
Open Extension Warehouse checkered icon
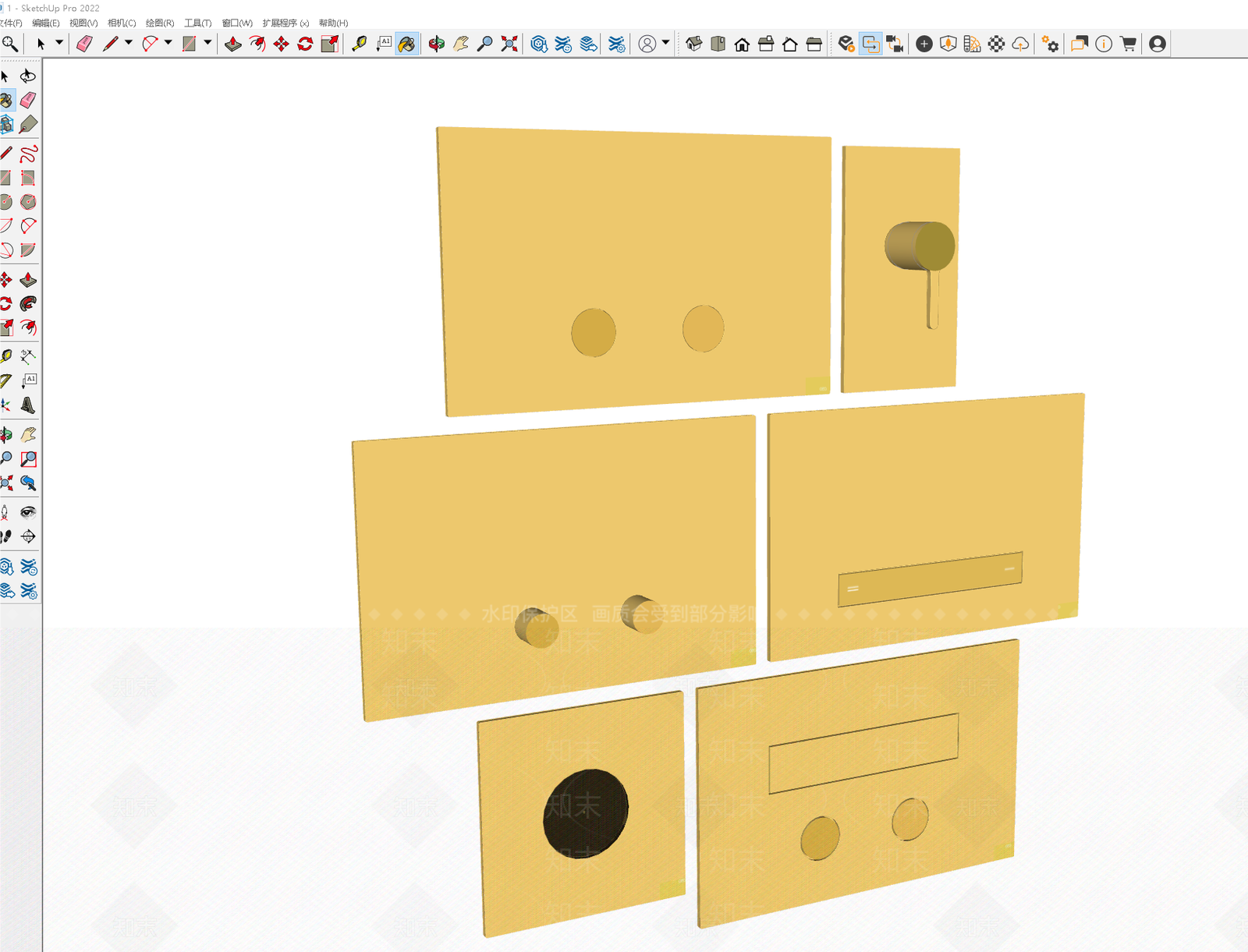(x=996, y=44)
